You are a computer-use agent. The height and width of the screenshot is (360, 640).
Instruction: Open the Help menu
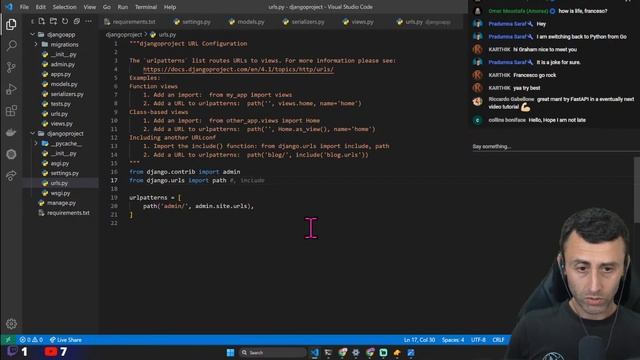click(170, 7)
